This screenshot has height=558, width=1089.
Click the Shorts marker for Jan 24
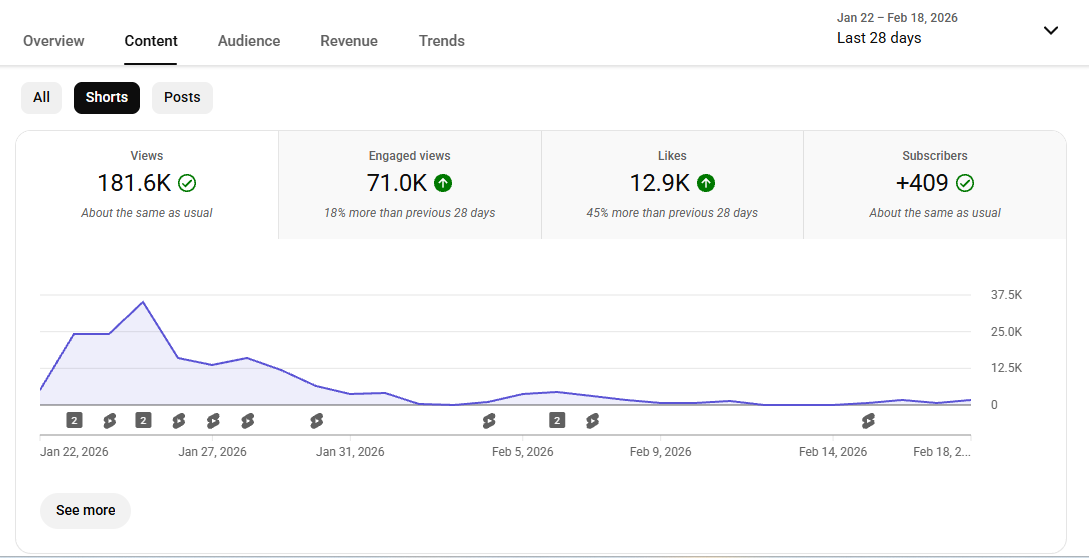(x=109, y=421)
